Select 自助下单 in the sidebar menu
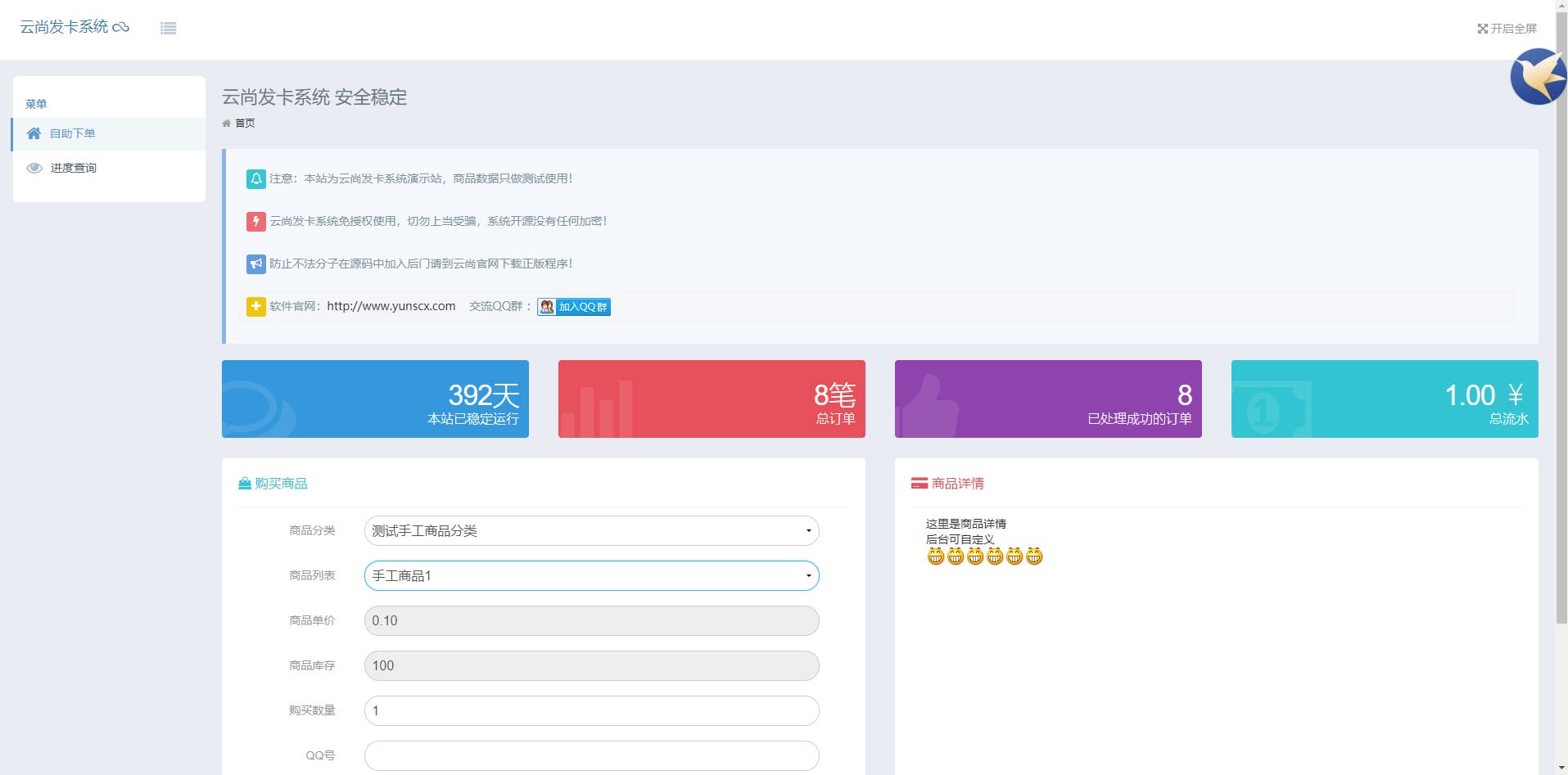1568x775 pixels. click(x=74, y=133)
